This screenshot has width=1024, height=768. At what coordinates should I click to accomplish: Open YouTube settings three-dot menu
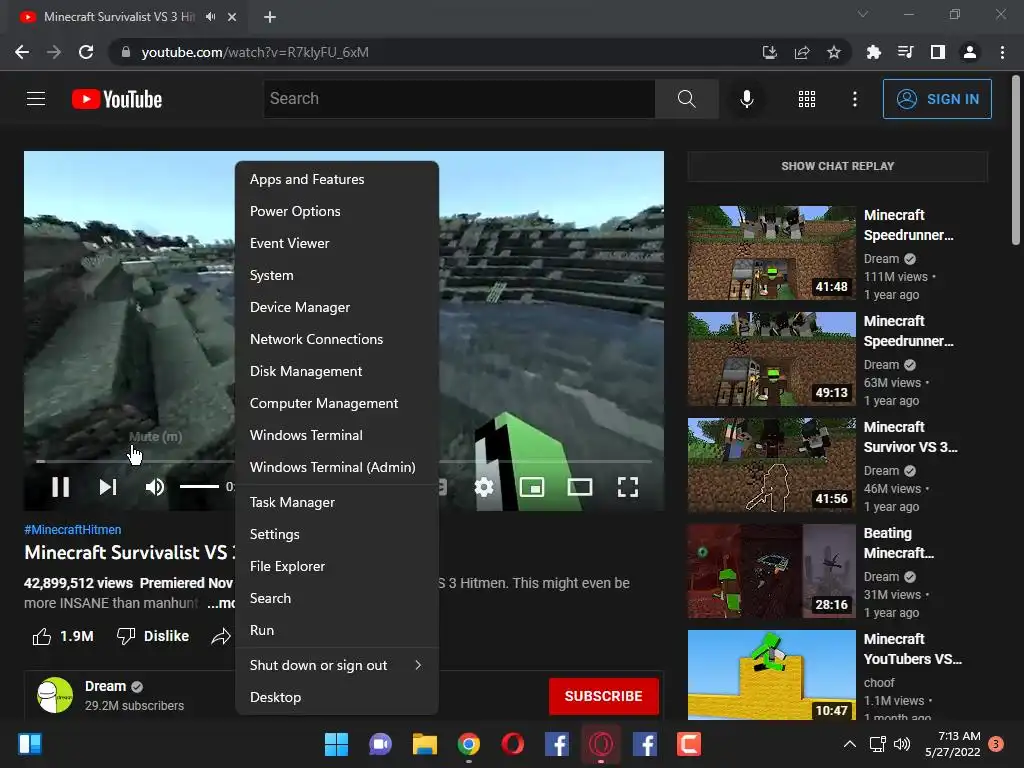[854, 99]
